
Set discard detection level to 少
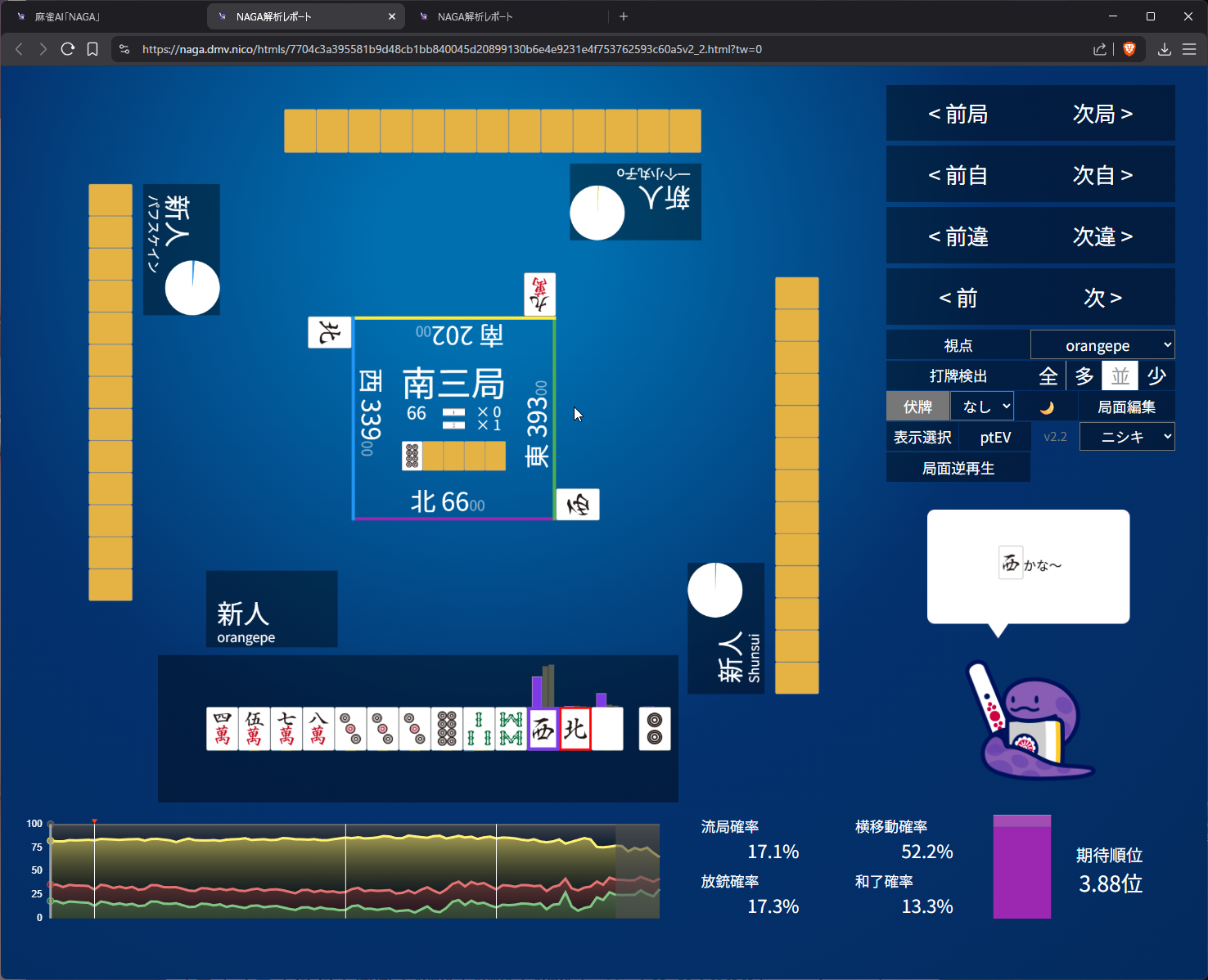[x=1156, y=376]
